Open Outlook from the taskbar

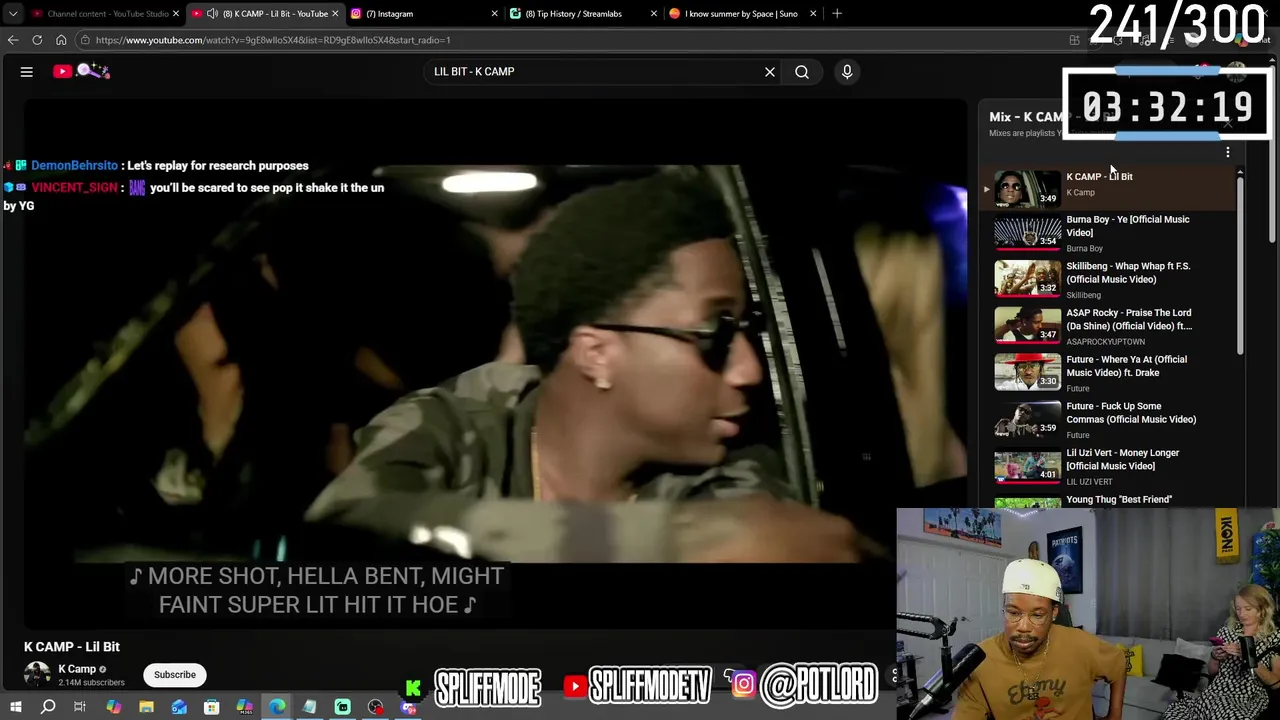click(x=179, y=708)
